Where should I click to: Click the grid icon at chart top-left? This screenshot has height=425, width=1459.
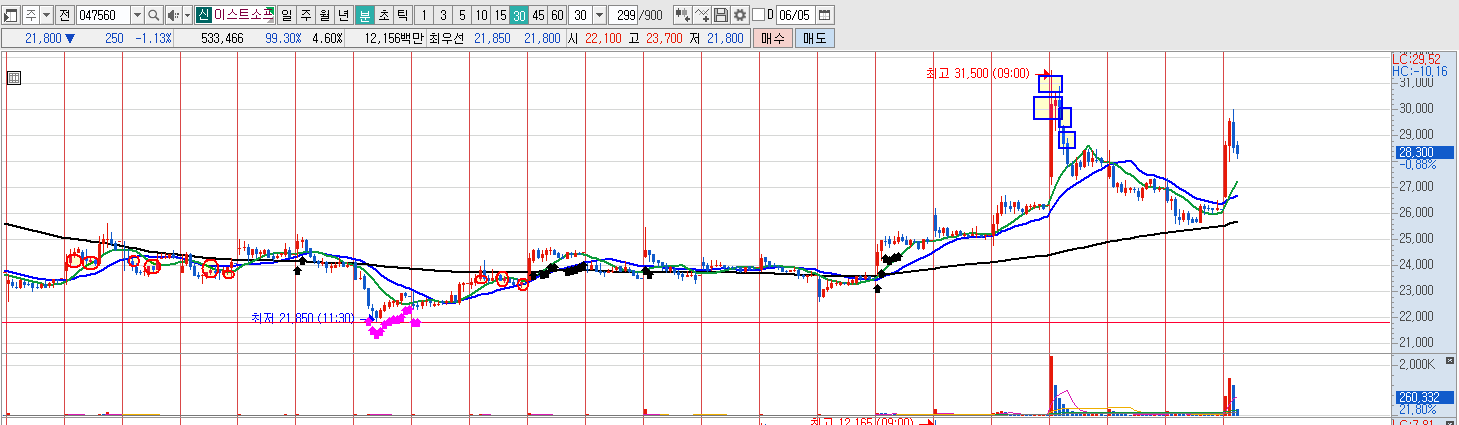click(x=14, y=77)
